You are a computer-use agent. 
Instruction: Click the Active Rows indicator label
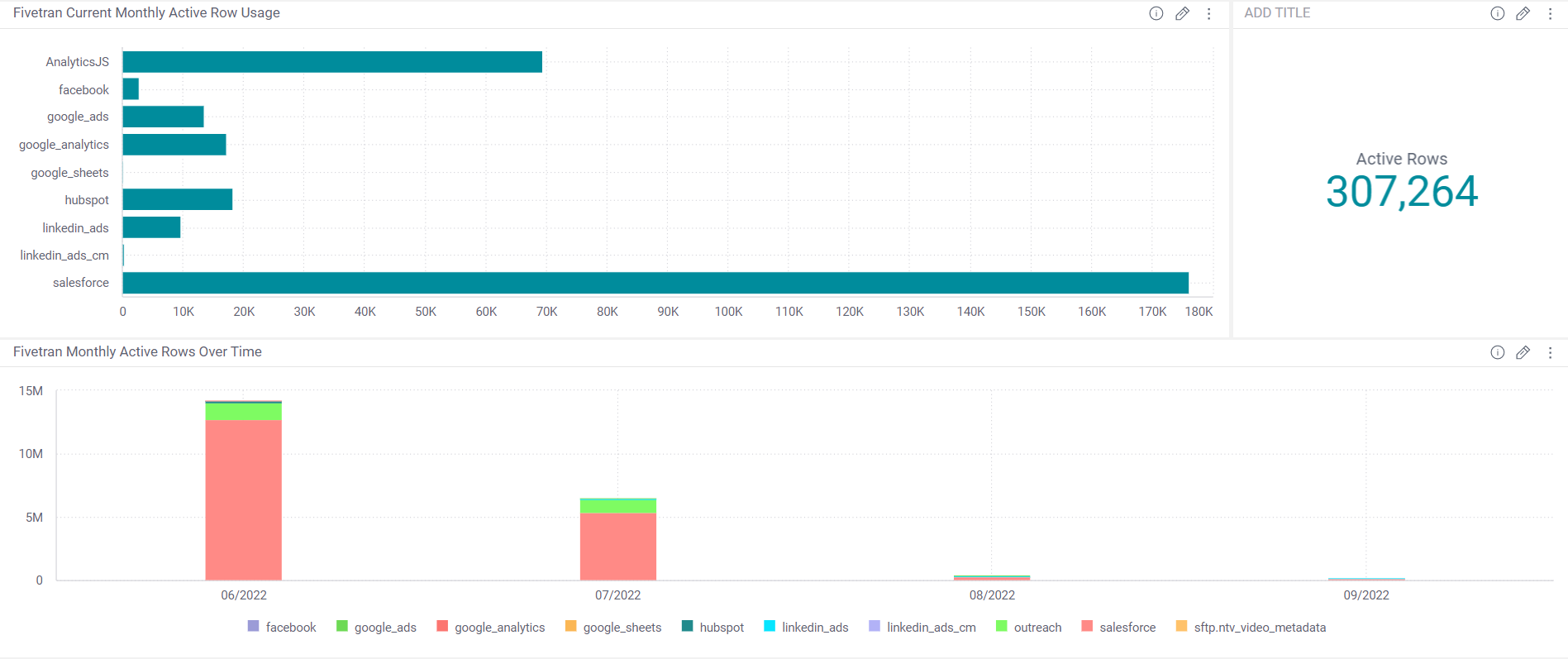pos(1402,159)
